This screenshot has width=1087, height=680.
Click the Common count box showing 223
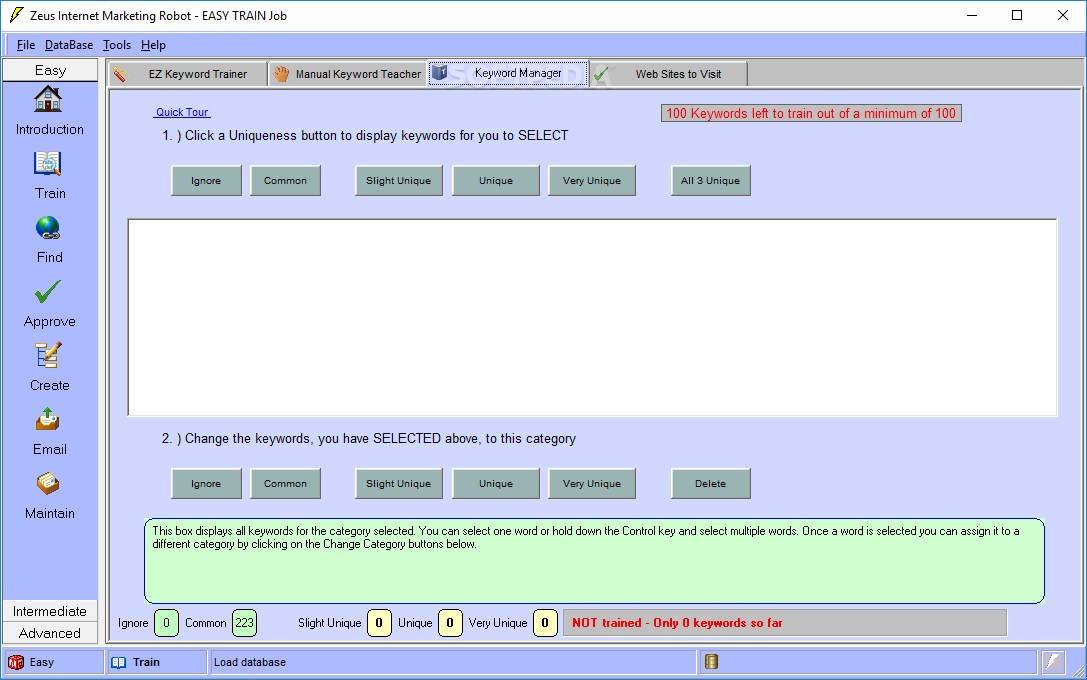coord(244,622)
